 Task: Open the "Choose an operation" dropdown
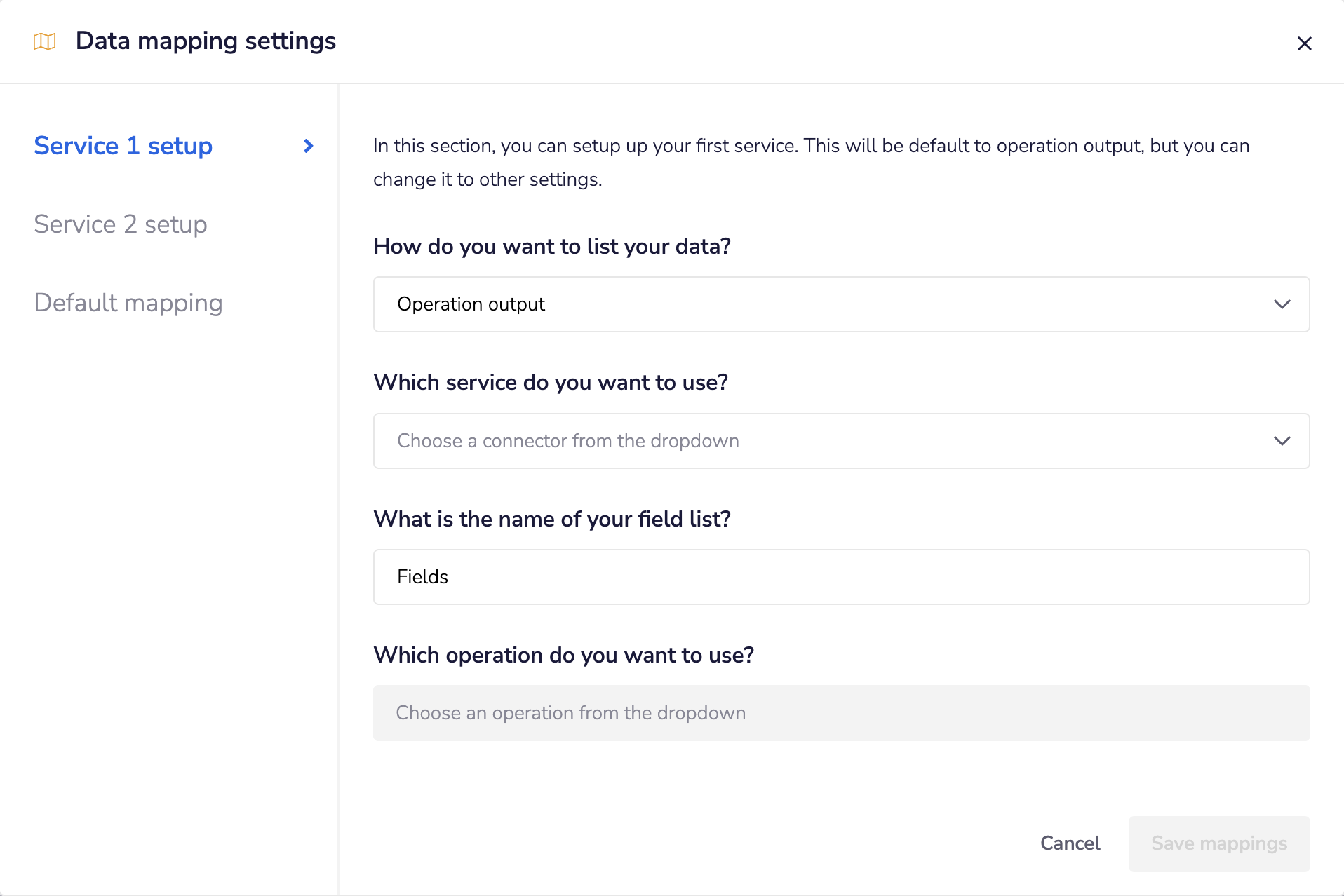pyautogui.click(x=840, y=713)
